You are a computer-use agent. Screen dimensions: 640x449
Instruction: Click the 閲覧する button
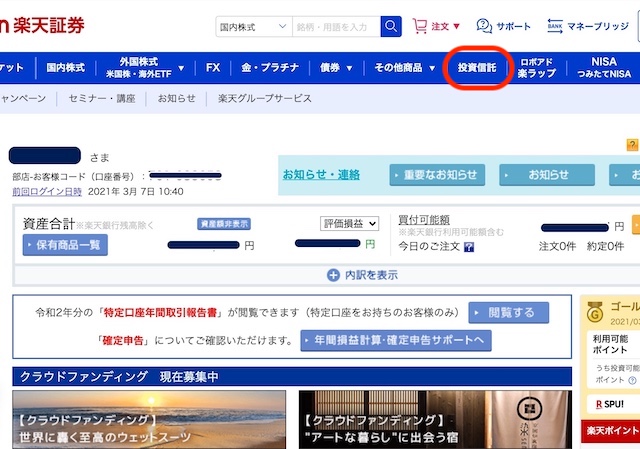click(508, 313)
